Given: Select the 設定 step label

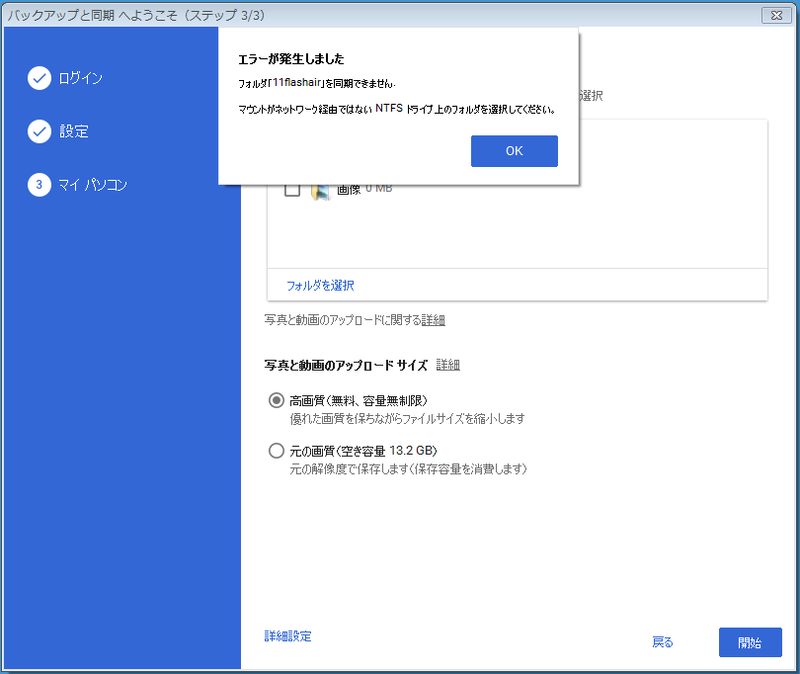Looking at the screenshot, I should (74, 132).
